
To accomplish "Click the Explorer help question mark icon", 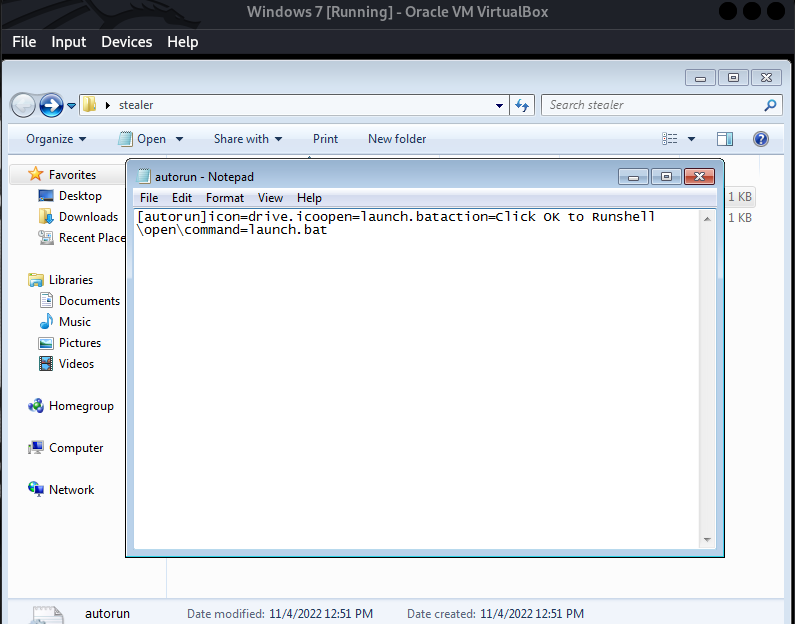I will 761,139.
